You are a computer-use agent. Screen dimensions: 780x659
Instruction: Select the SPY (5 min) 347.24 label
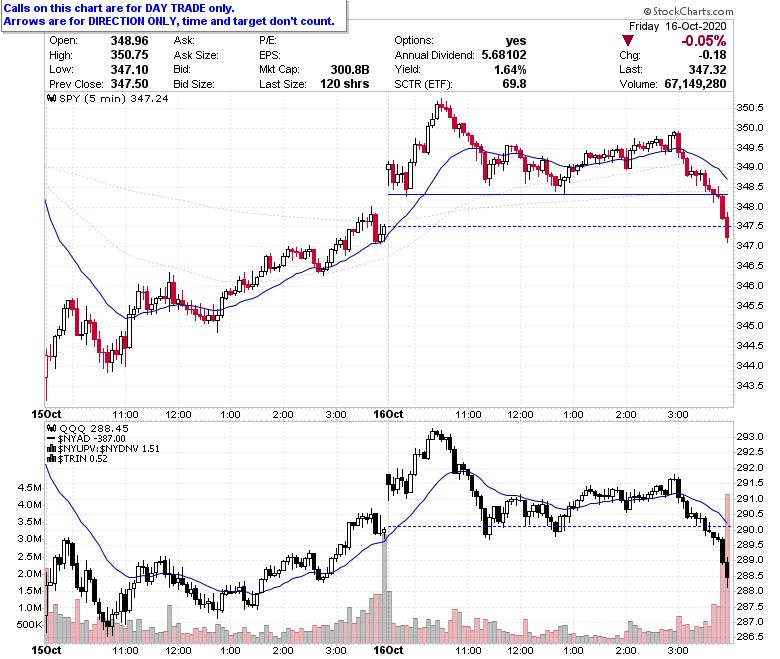114,98
